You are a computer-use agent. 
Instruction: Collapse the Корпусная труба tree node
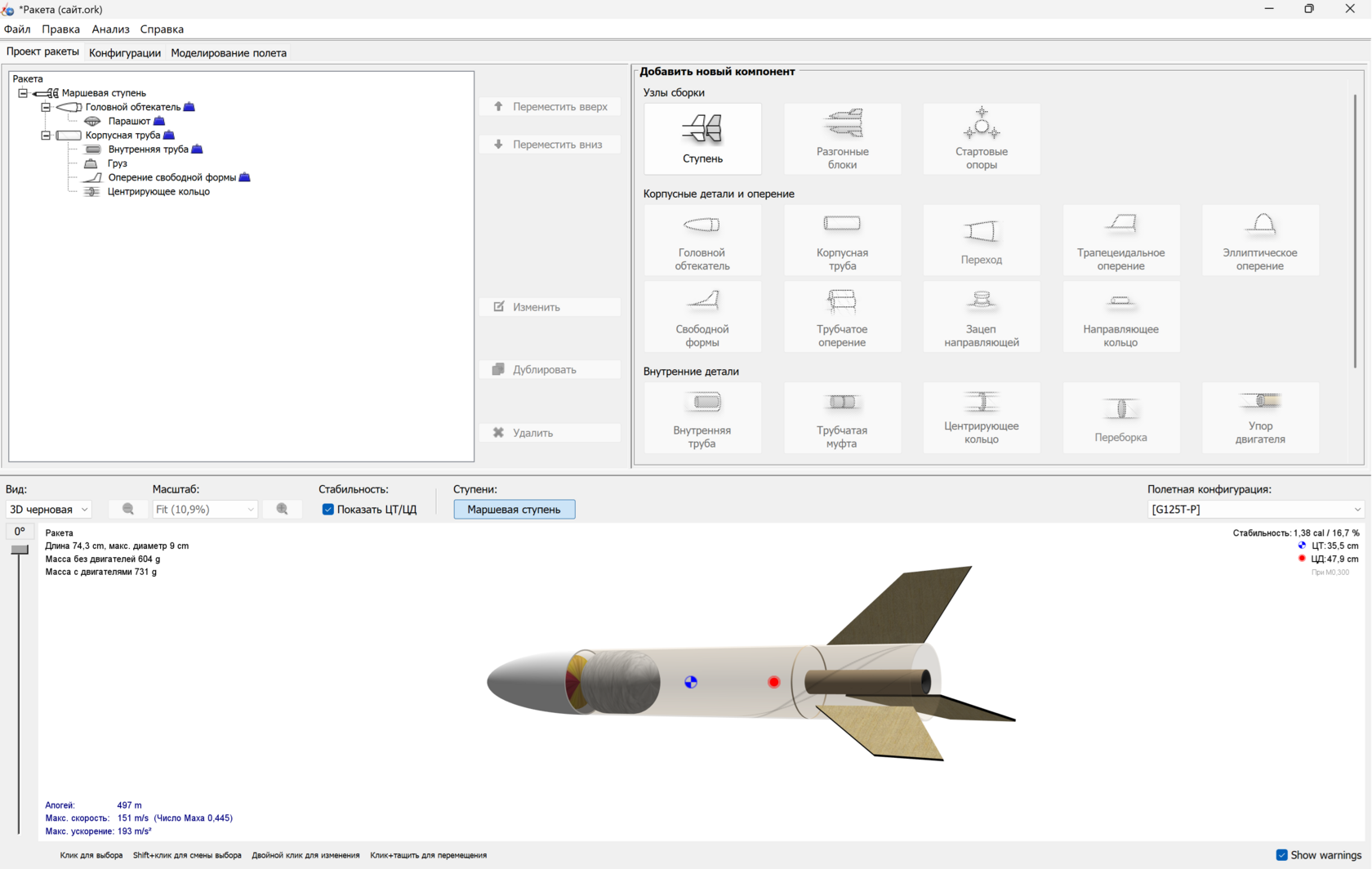46,135
